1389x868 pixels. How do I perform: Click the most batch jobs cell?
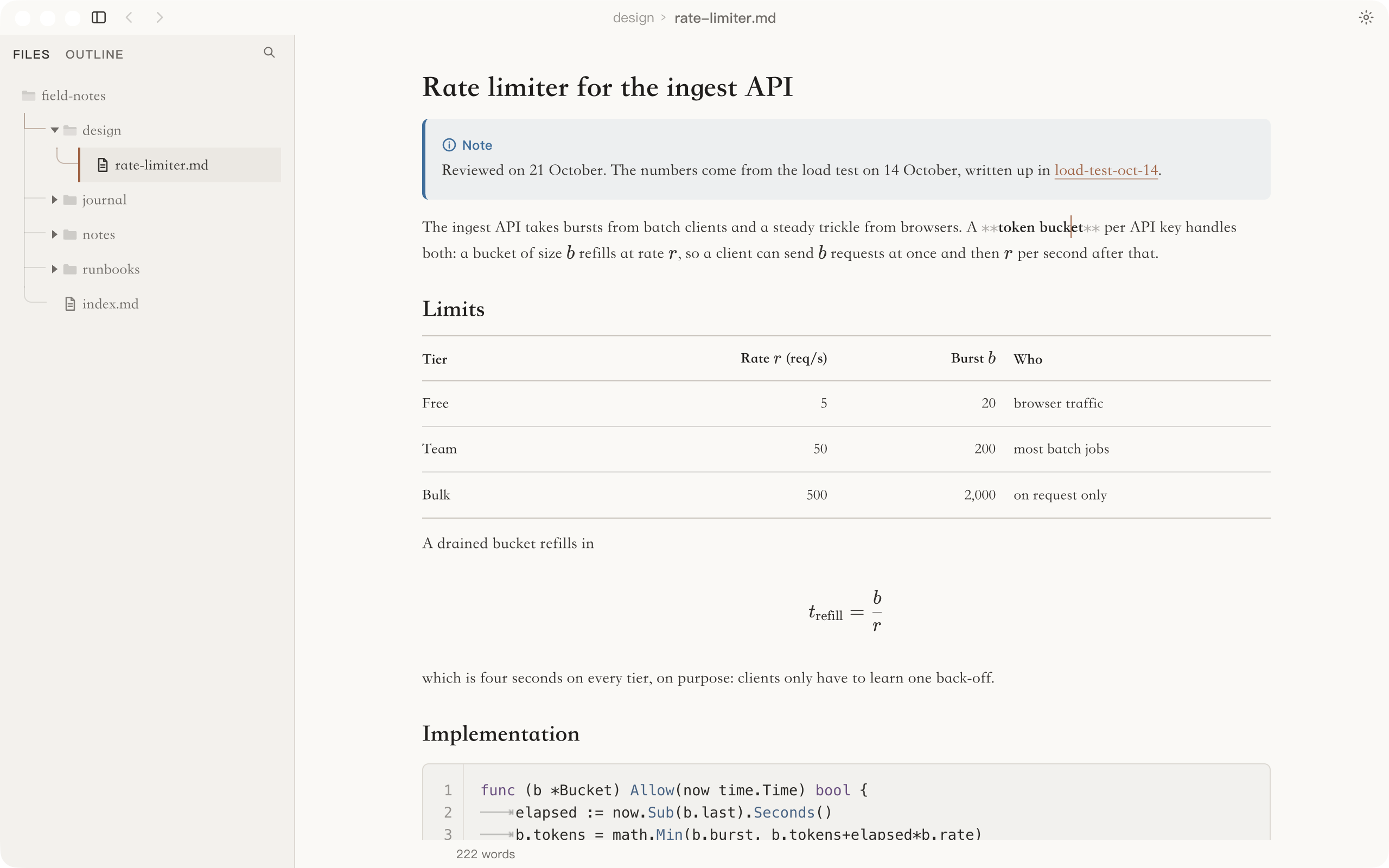(1061, 449)
